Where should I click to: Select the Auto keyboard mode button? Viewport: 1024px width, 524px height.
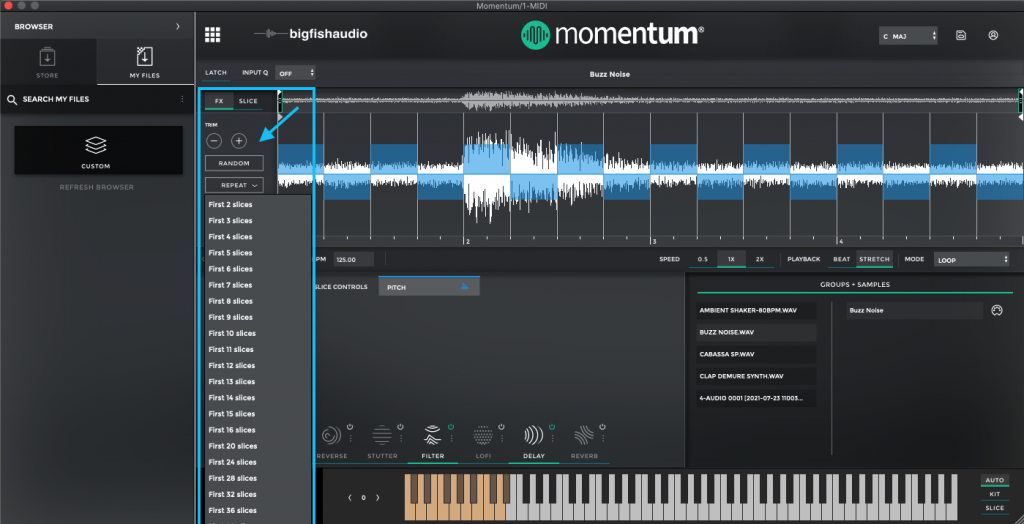[995, 480]
